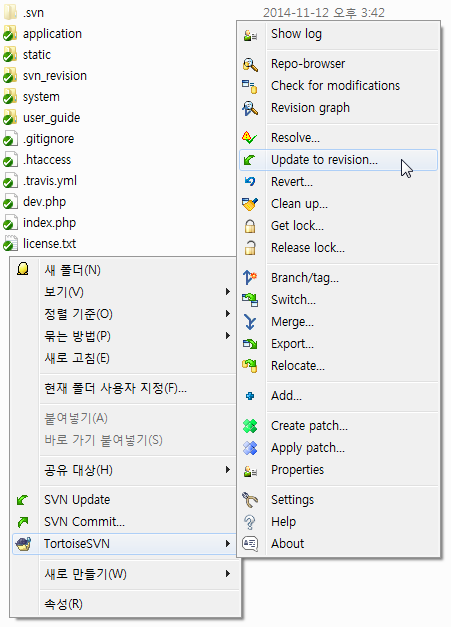Click the Show log icon

click(250, 35)
